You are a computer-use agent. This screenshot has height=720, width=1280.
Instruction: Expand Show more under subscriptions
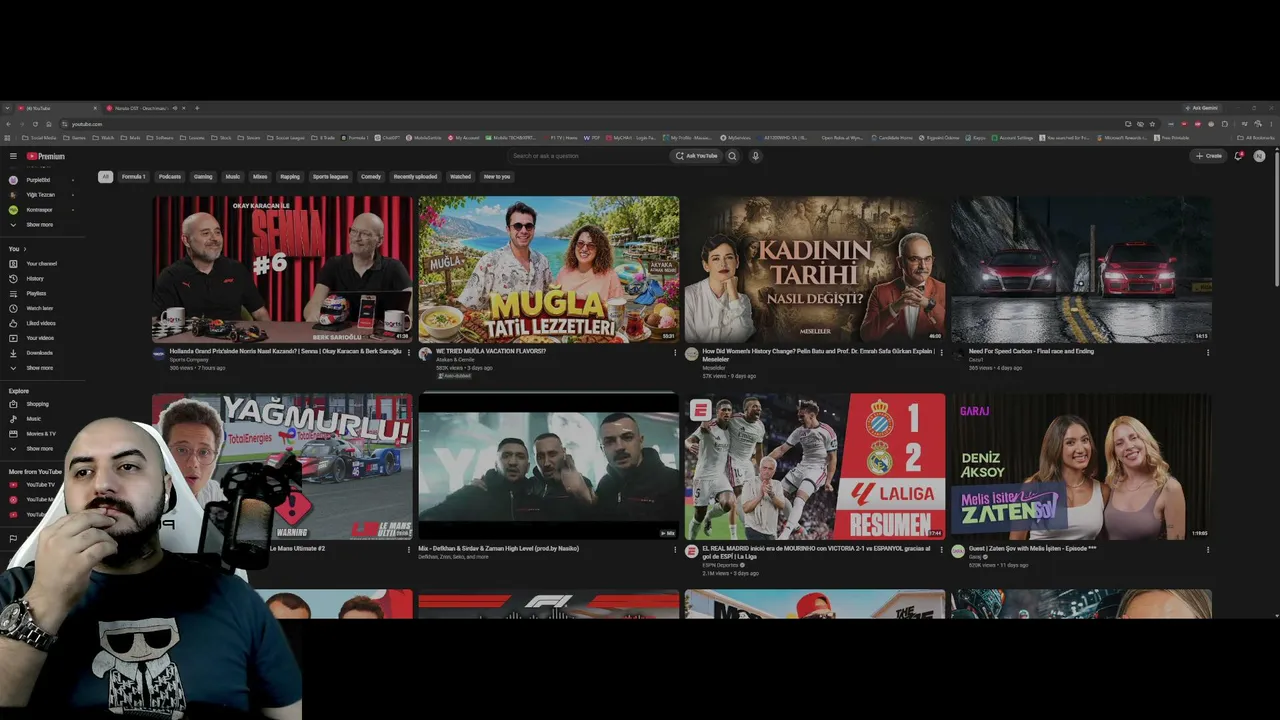point(40,225)
